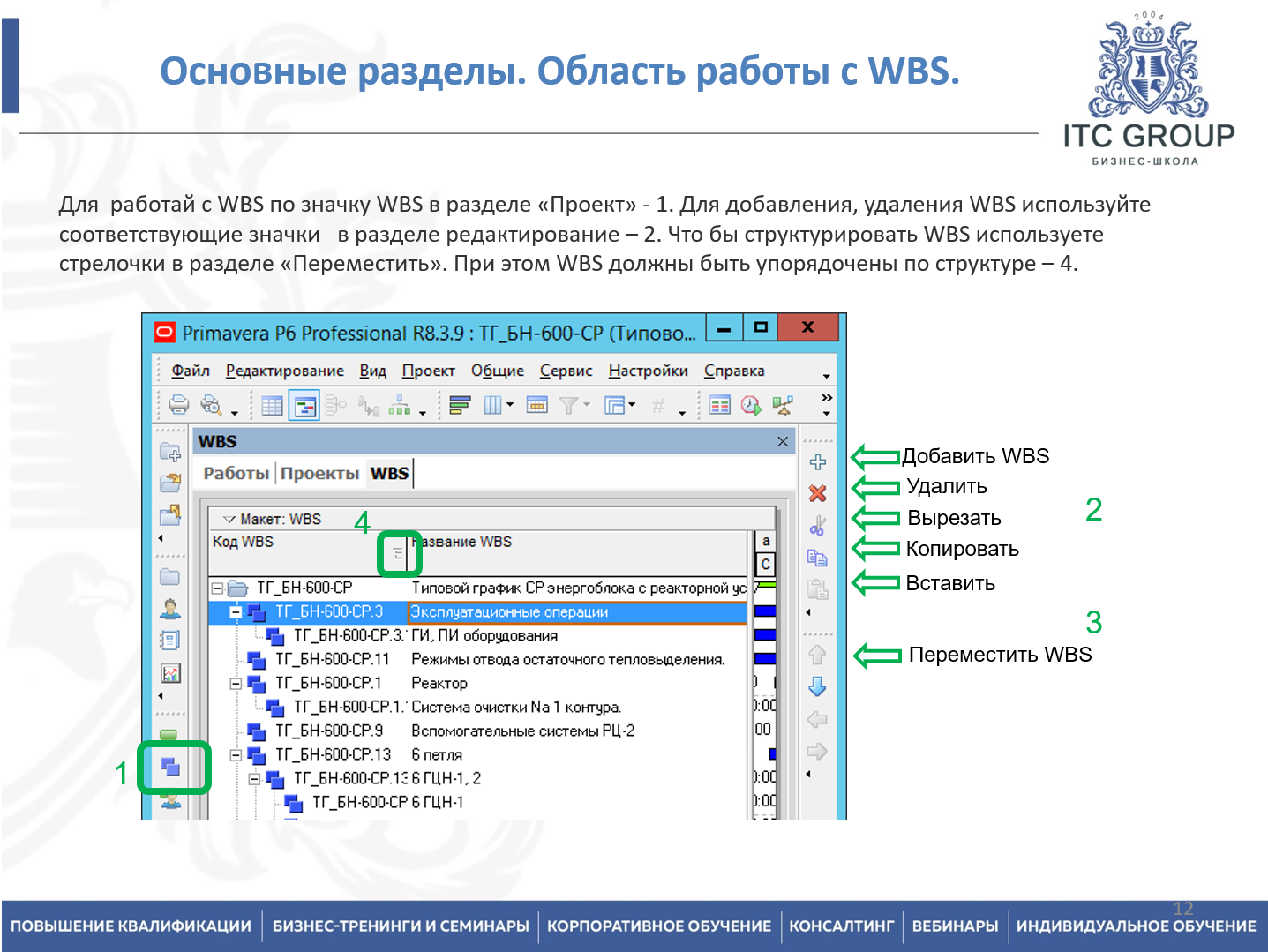The height and width of the screenshot is (952, 1268).
Task: Open the Проект menu
Action: pyautogui.click(x=429, y=371)
